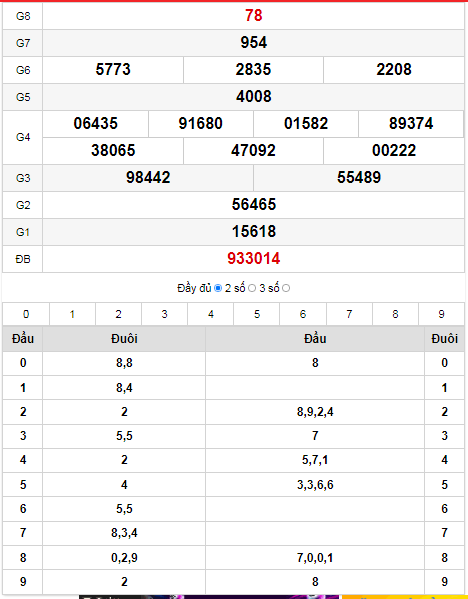Click the G8 prize number 78
The width and height of the screenshot is (468, 599).
point(254,16)
